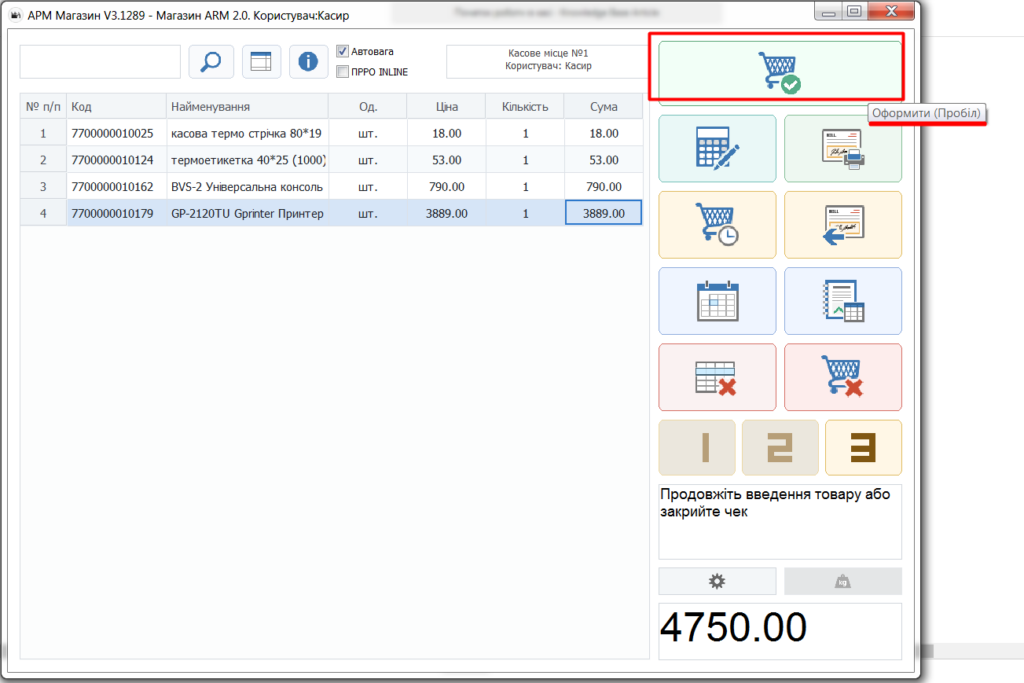Select row GP-2120TU Gprinter Принтер
The image size is (1024, 683).
(x=331, y=214)
